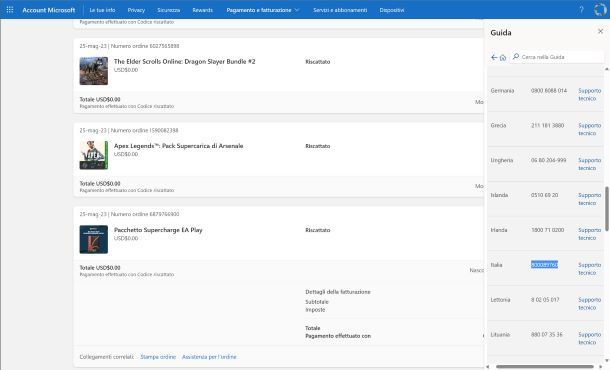Open Supporto tecnico link for Germania

(589, 95)
